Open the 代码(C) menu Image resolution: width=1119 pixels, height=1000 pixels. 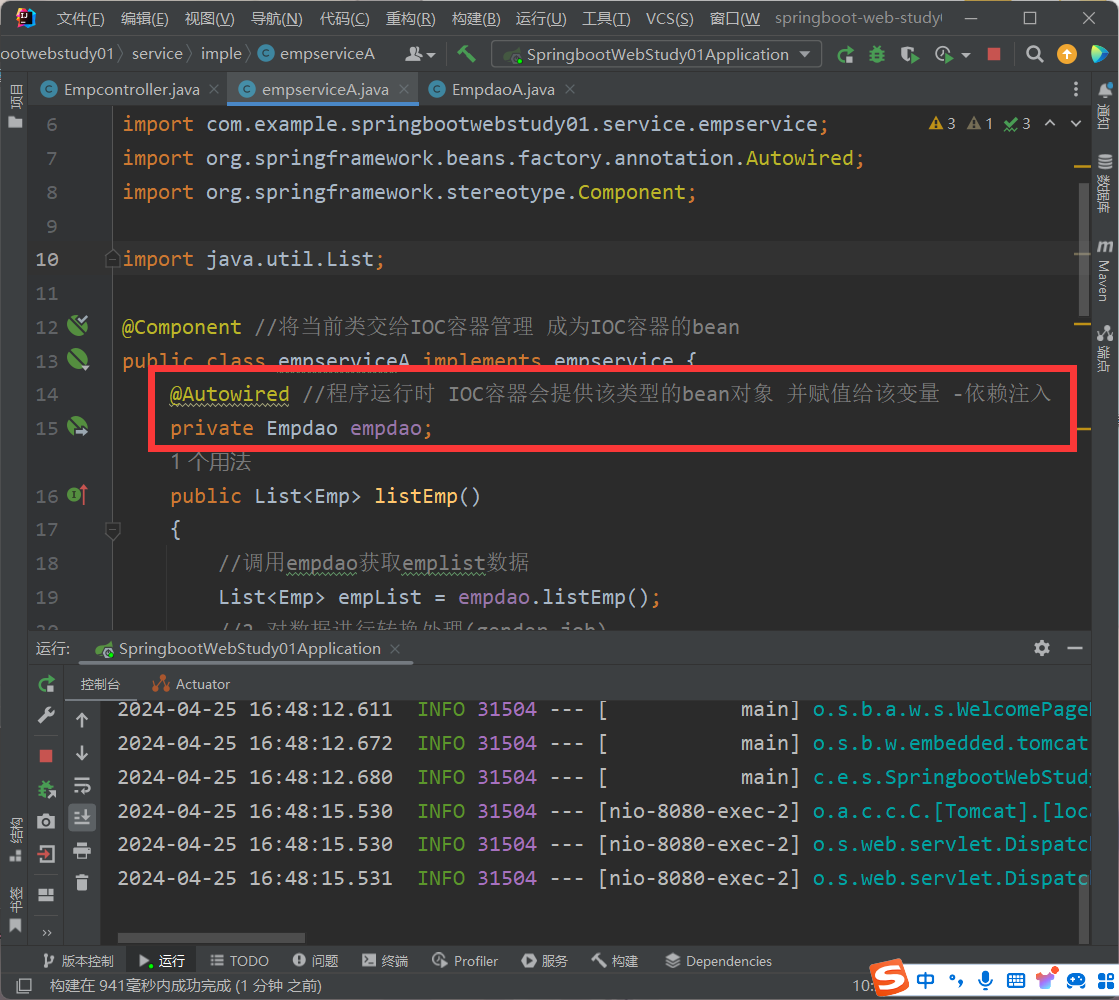coord(344,18)
